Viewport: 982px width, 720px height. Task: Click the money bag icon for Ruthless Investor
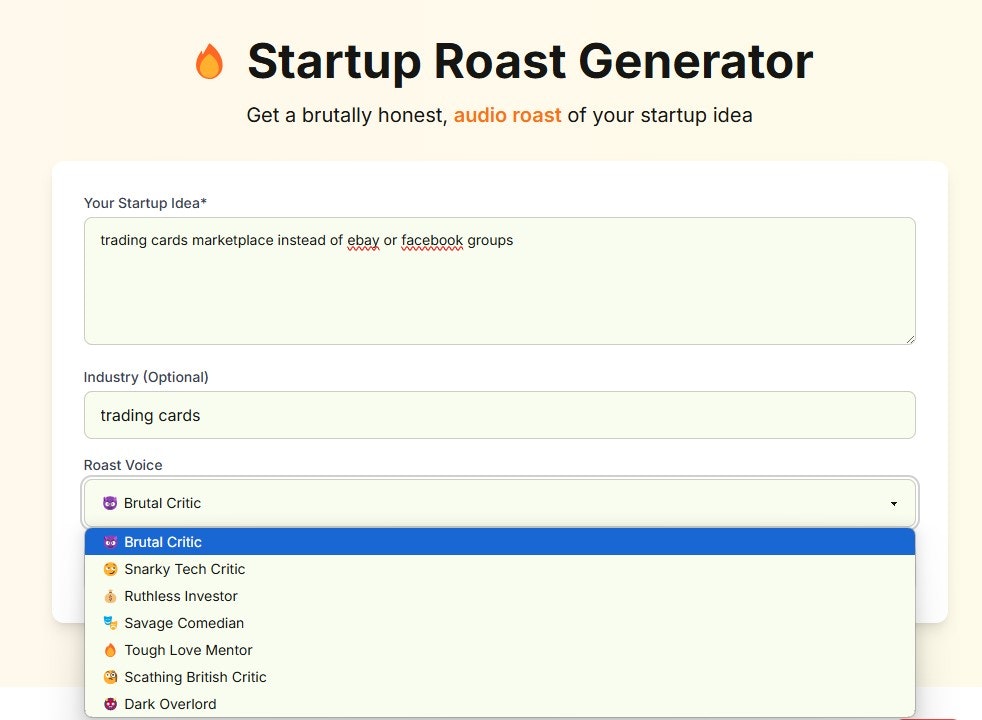point(110,595)
